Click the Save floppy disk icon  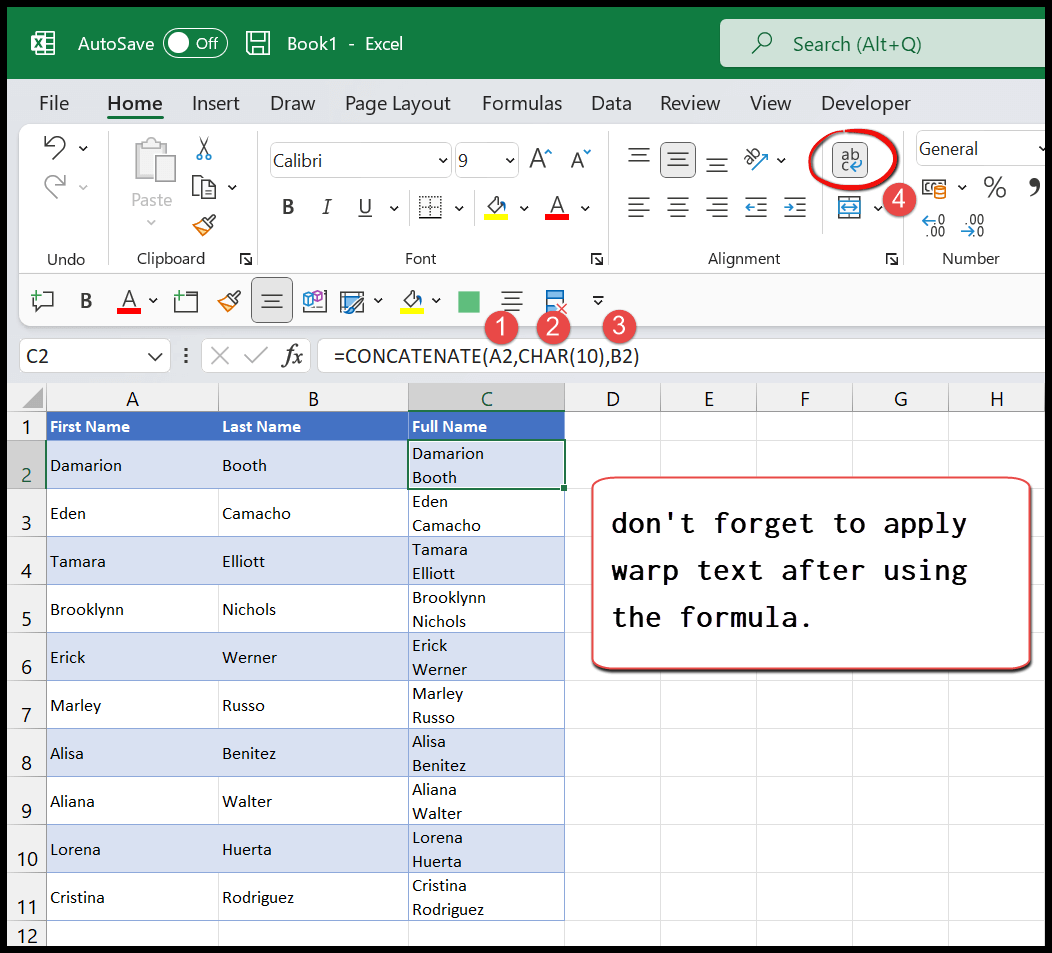[258, 44]
